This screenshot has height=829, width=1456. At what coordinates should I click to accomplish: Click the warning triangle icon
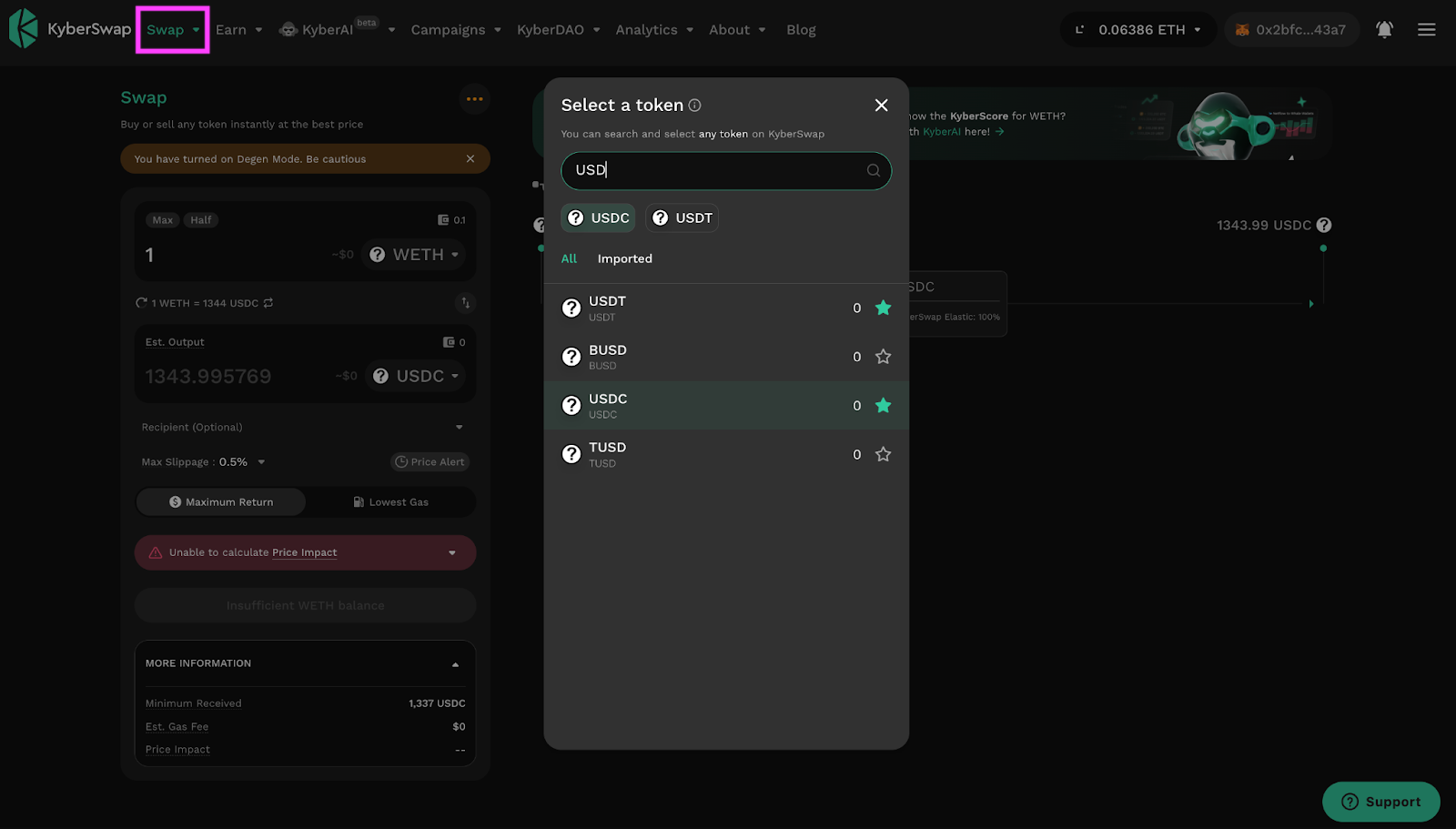(x=156, y=553)
